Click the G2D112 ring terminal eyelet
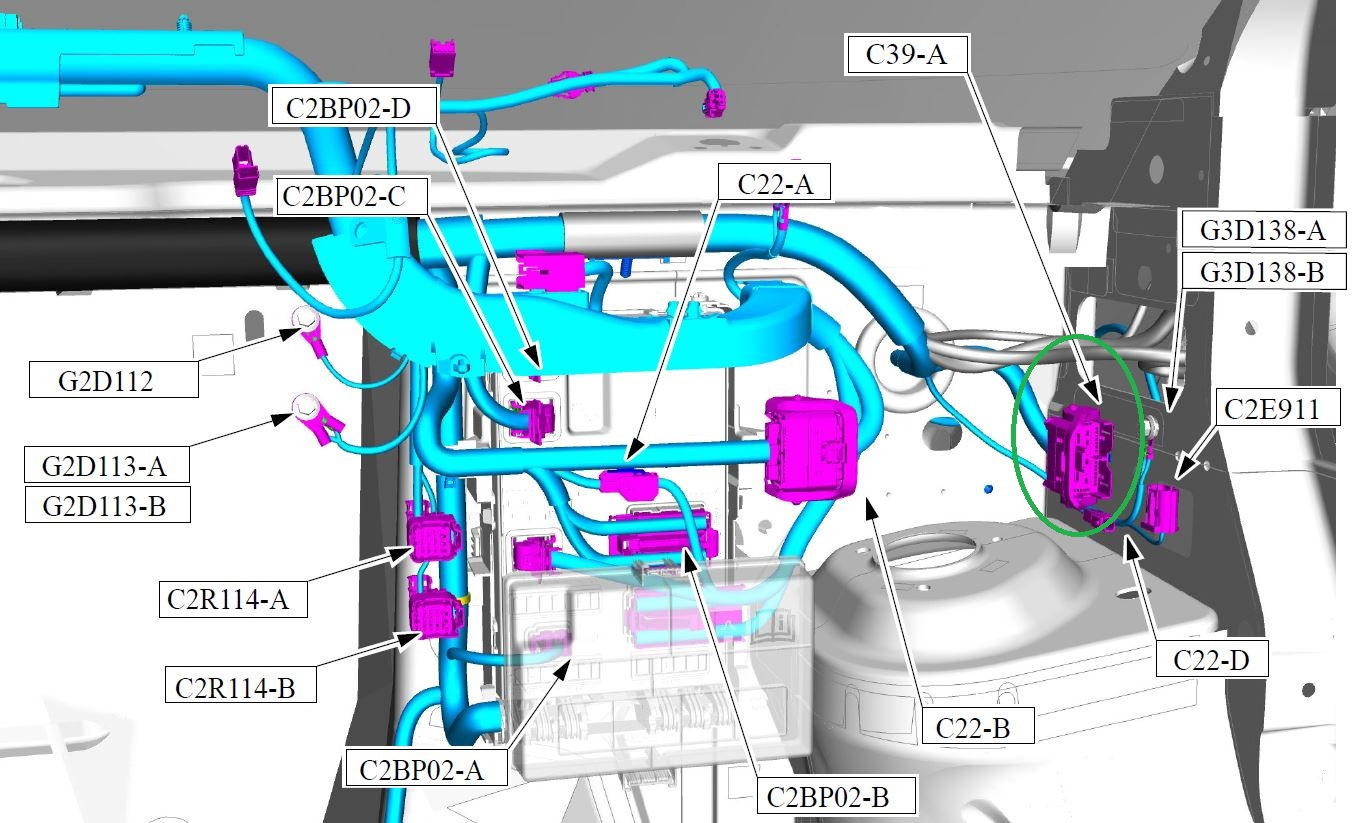Viewport: 1364px width, 823px height. coord(302,321)
